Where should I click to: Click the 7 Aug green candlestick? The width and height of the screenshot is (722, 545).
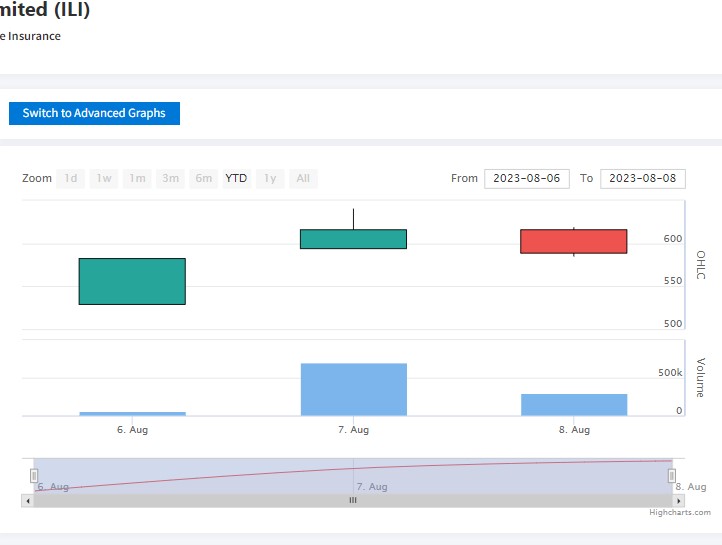353,239
